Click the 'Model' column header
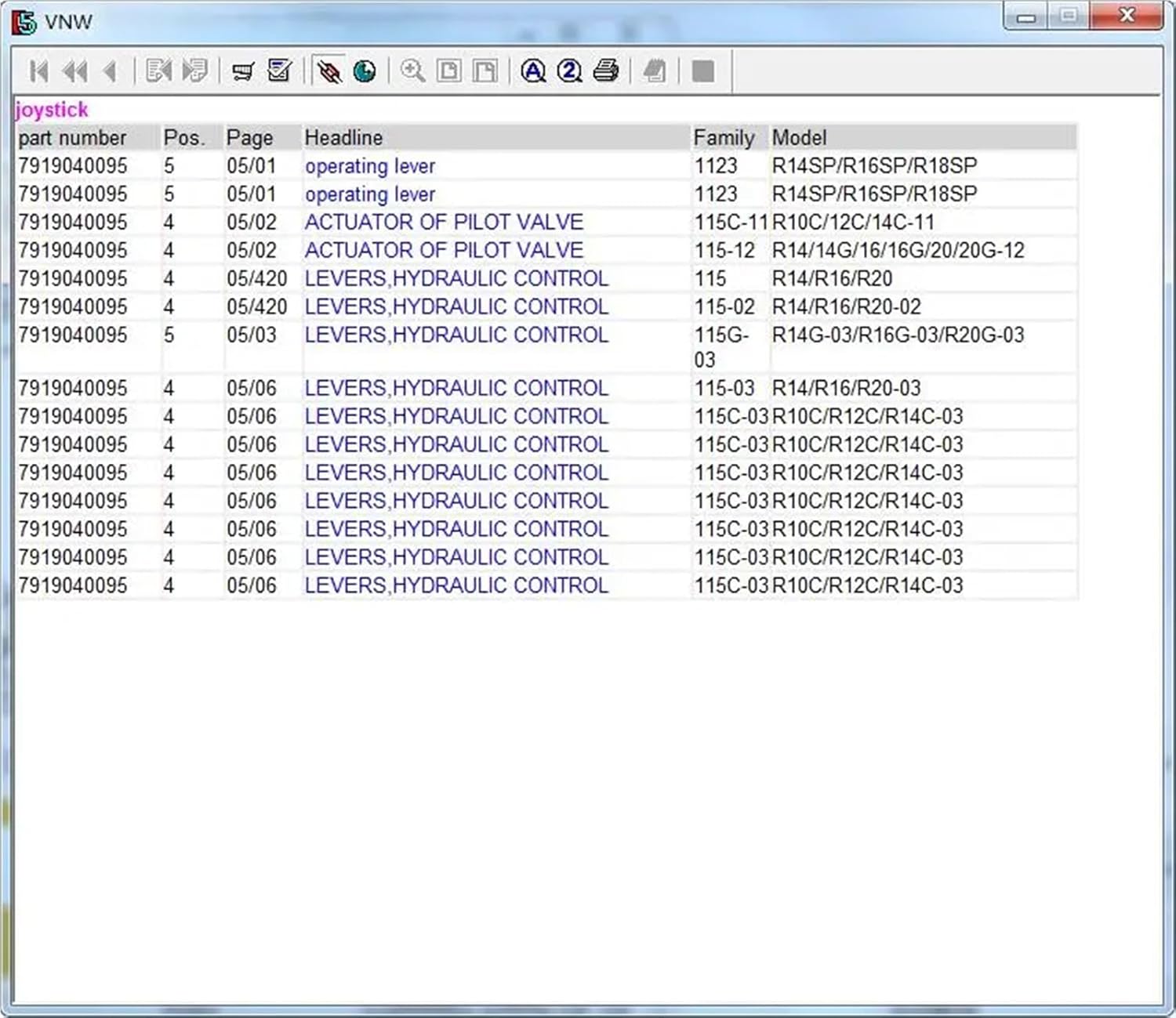The image size is (1176, 1018). pyautogui.click(x=800, y=138)
